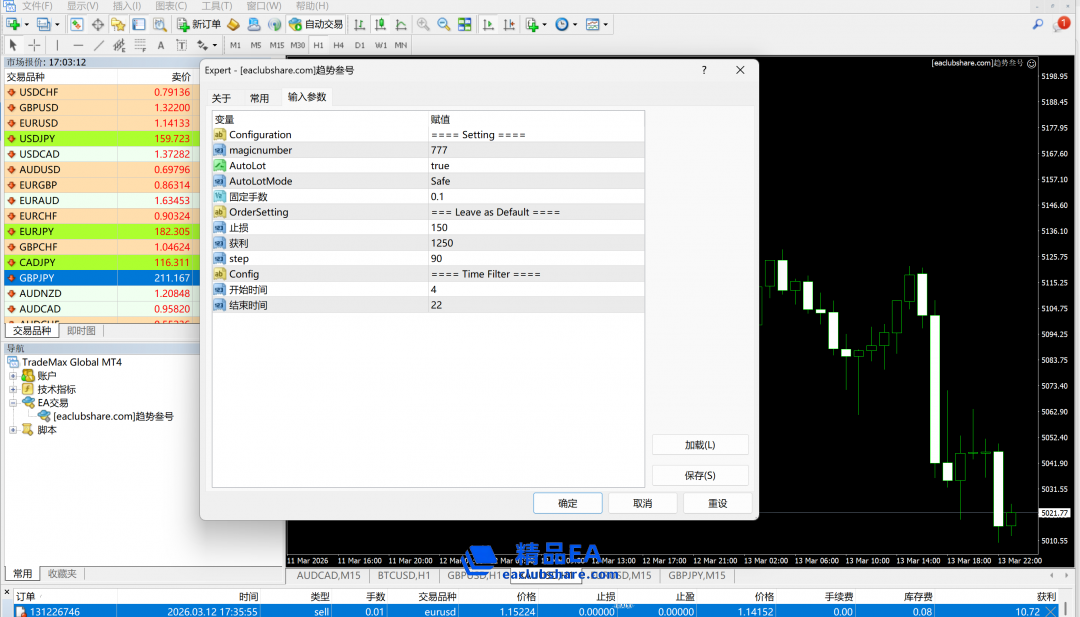The image size is (1080, 617).
Task: Click the 加载(L) load button
Action: pos(699,445)
